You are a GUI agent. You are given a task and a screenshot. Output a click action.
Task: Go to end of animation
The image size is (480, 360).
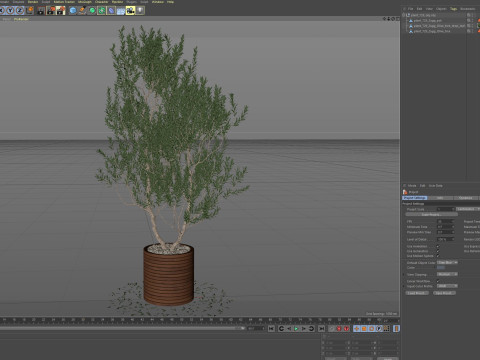click(321, 329)
